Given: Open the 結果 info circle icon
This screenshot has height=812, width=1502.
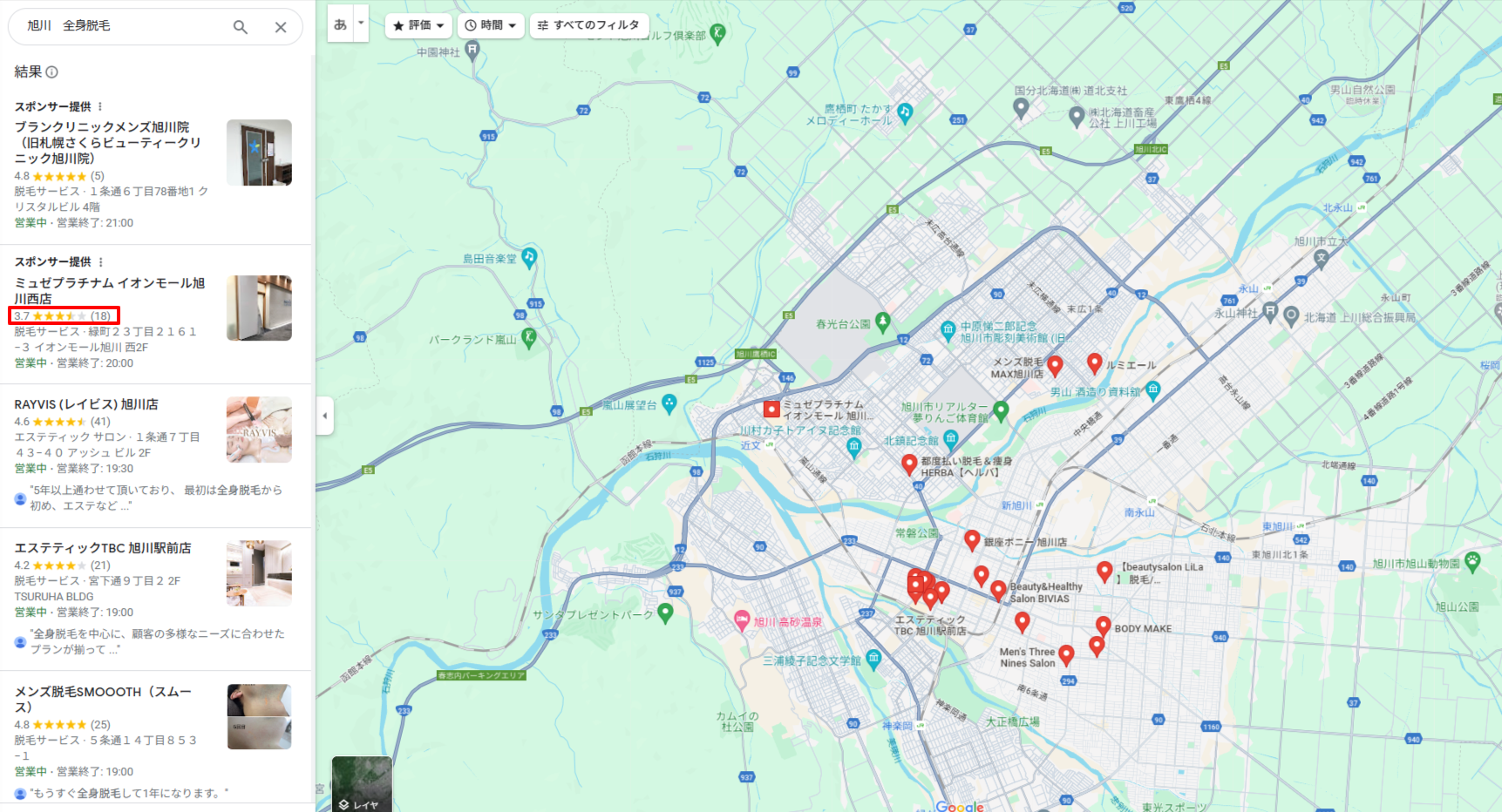Looking at the screenshot, I should [x=51, y=72].
